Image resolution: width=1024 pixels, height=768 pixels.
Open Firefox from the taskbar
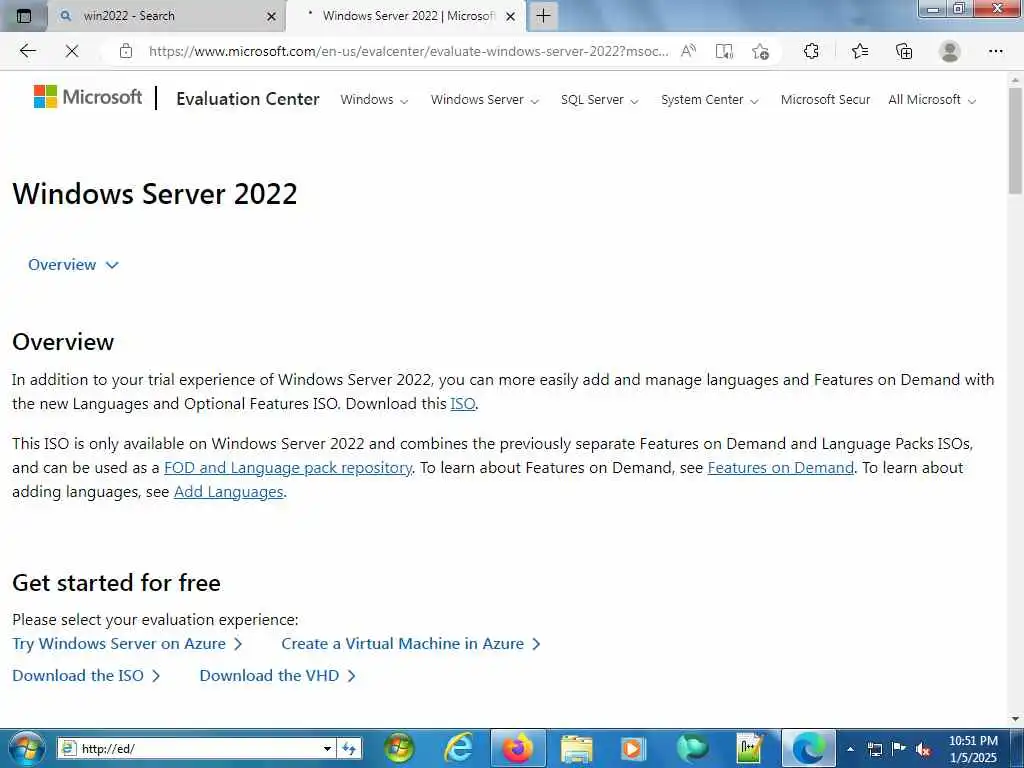pyautogui.click(x=518, y=748)
